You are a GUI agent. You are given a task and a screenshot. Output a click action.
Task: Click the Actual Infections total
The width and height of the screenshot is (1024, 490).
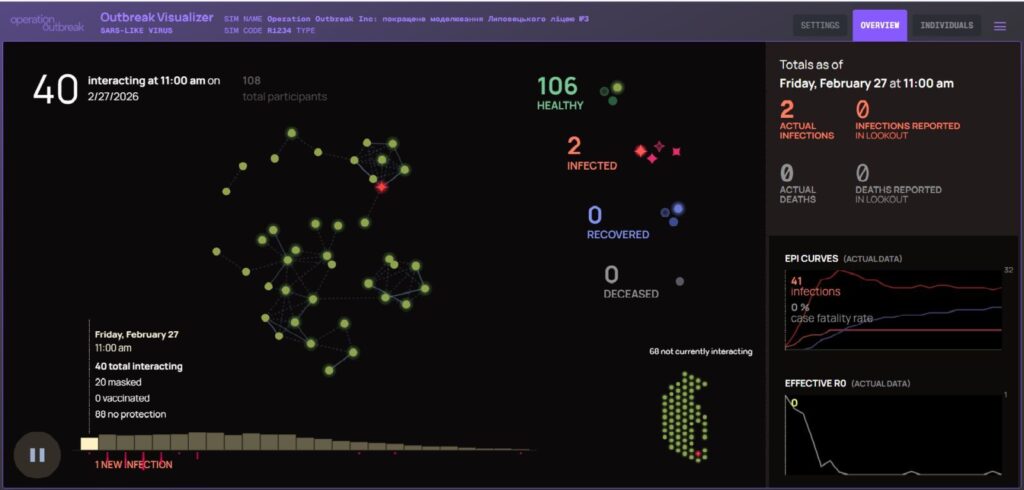click(x=806, y=118)
